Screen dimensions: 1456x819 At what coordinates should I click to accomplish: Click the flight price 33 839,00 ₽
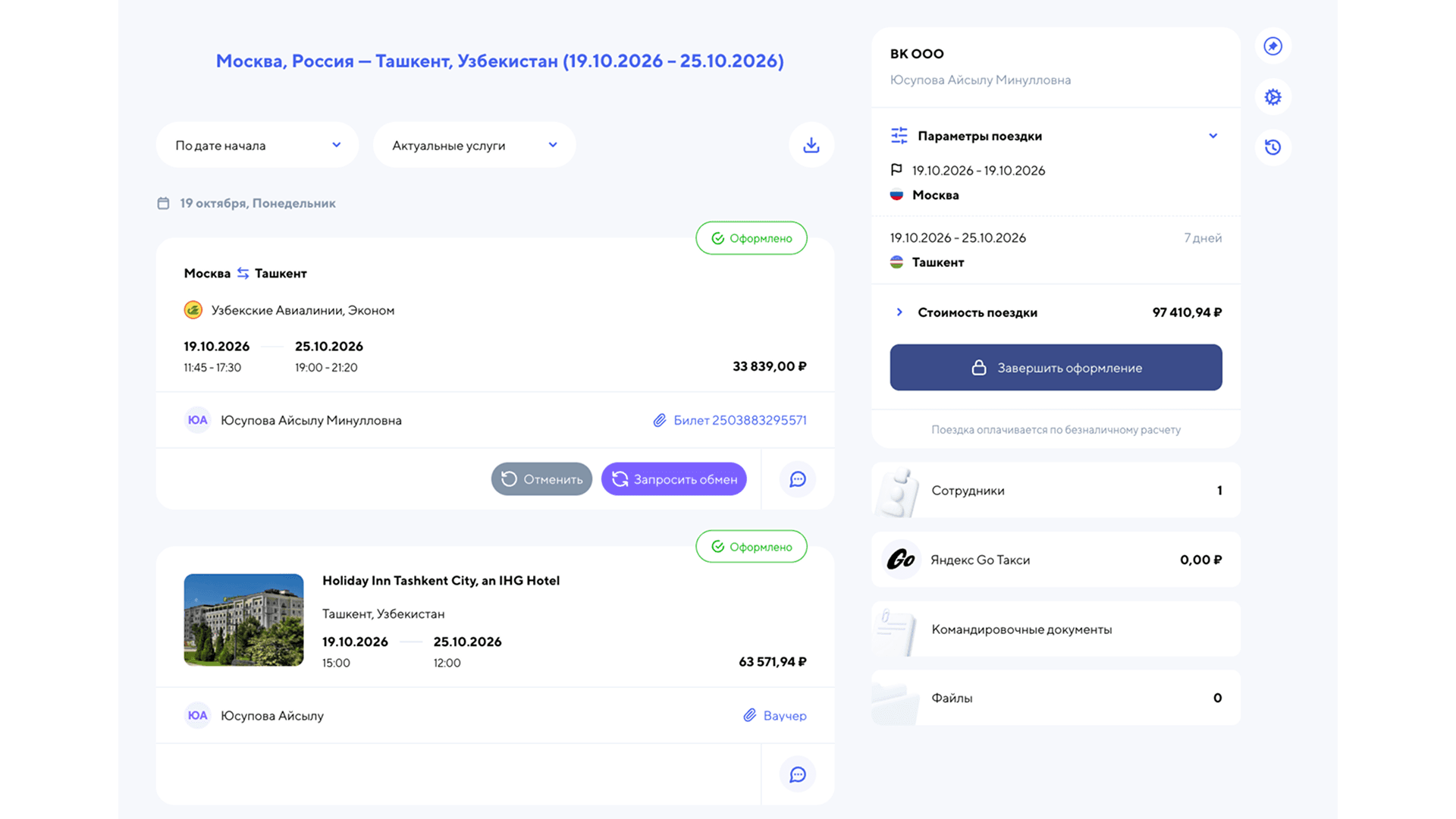(x=769, y=366)
